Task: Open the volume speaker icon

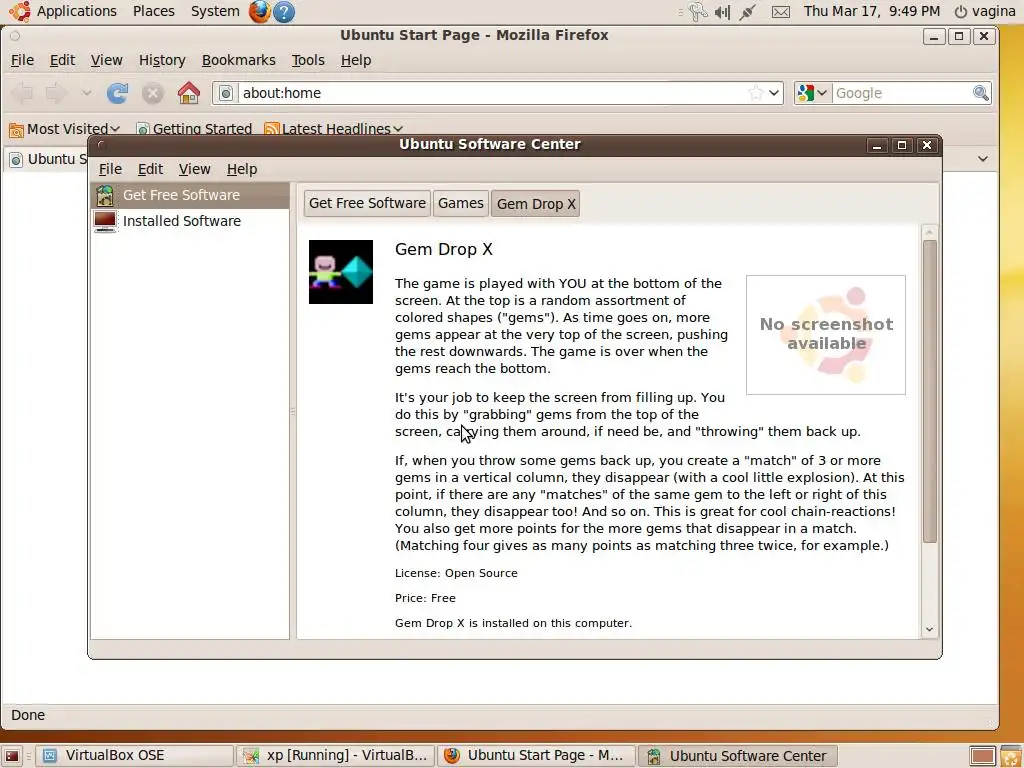Action: pyautogui.click(x=722, y=12)
